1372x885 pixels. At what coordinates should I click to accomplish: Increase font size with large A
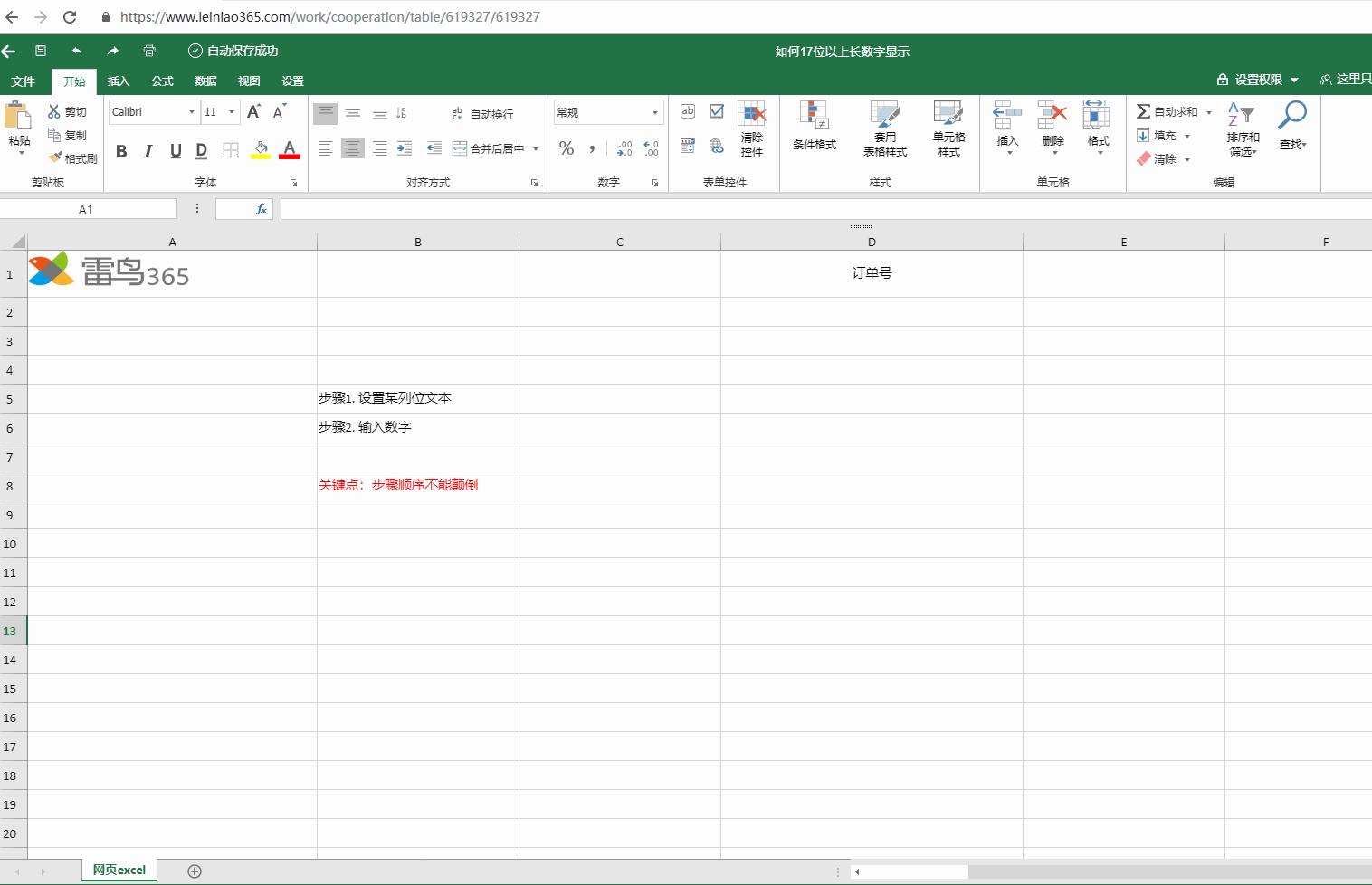(254, 111)
